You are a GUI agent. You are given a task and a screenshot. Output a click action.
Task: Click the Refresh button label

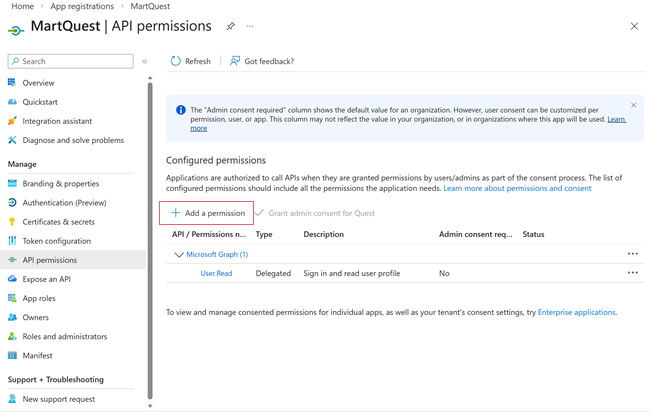(198, 61)
